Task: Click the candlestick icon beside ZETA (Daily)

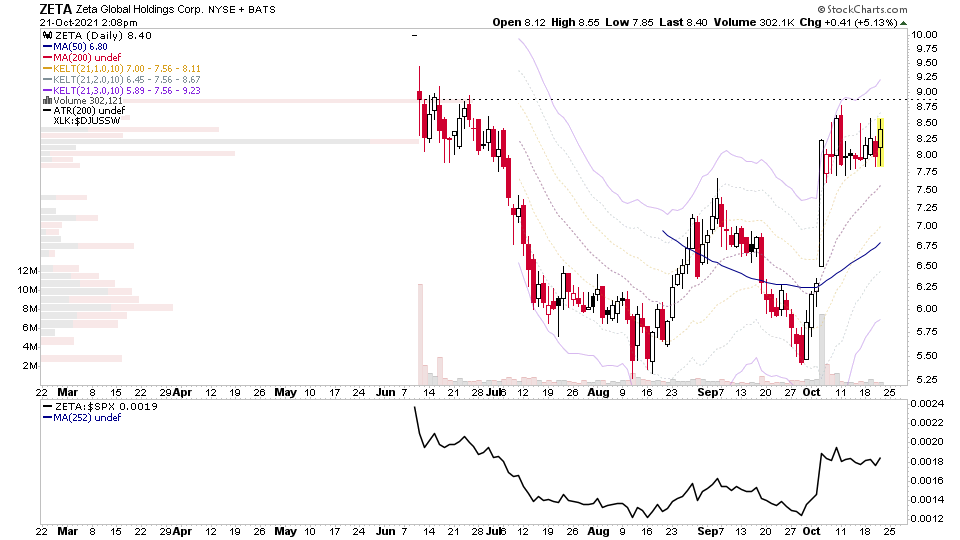Action: pos(47,36)
